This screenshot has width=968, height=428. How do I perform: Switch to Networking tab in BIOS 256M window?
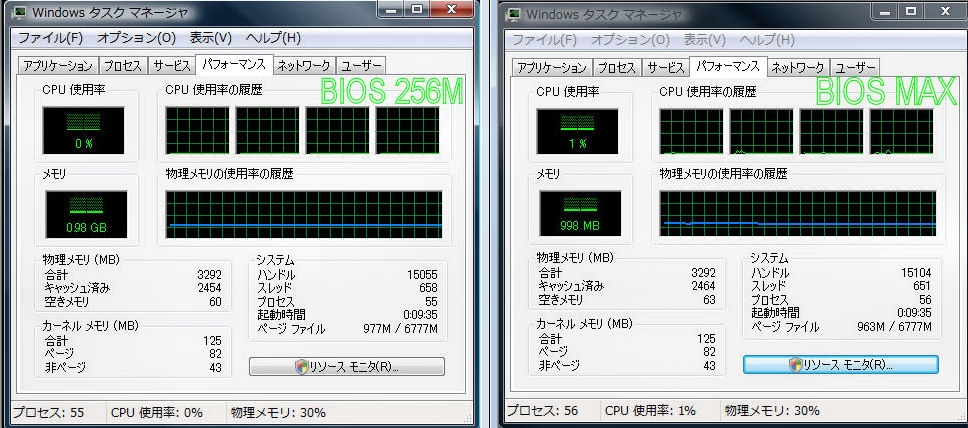click(305, 66)
